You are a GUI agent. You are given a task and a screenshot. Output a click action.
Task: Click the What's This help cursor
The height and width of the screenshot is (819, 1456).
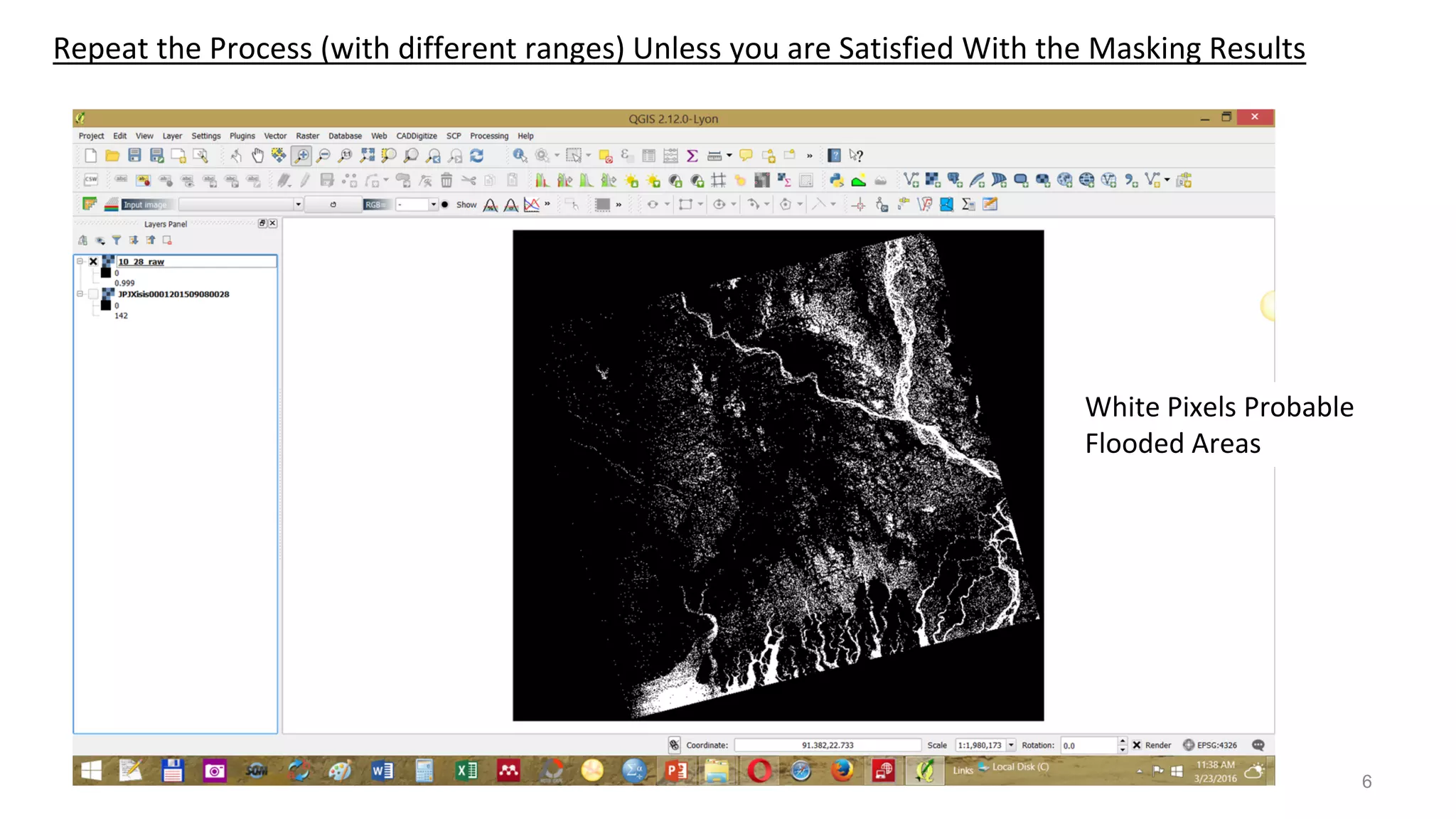(856, 156)
